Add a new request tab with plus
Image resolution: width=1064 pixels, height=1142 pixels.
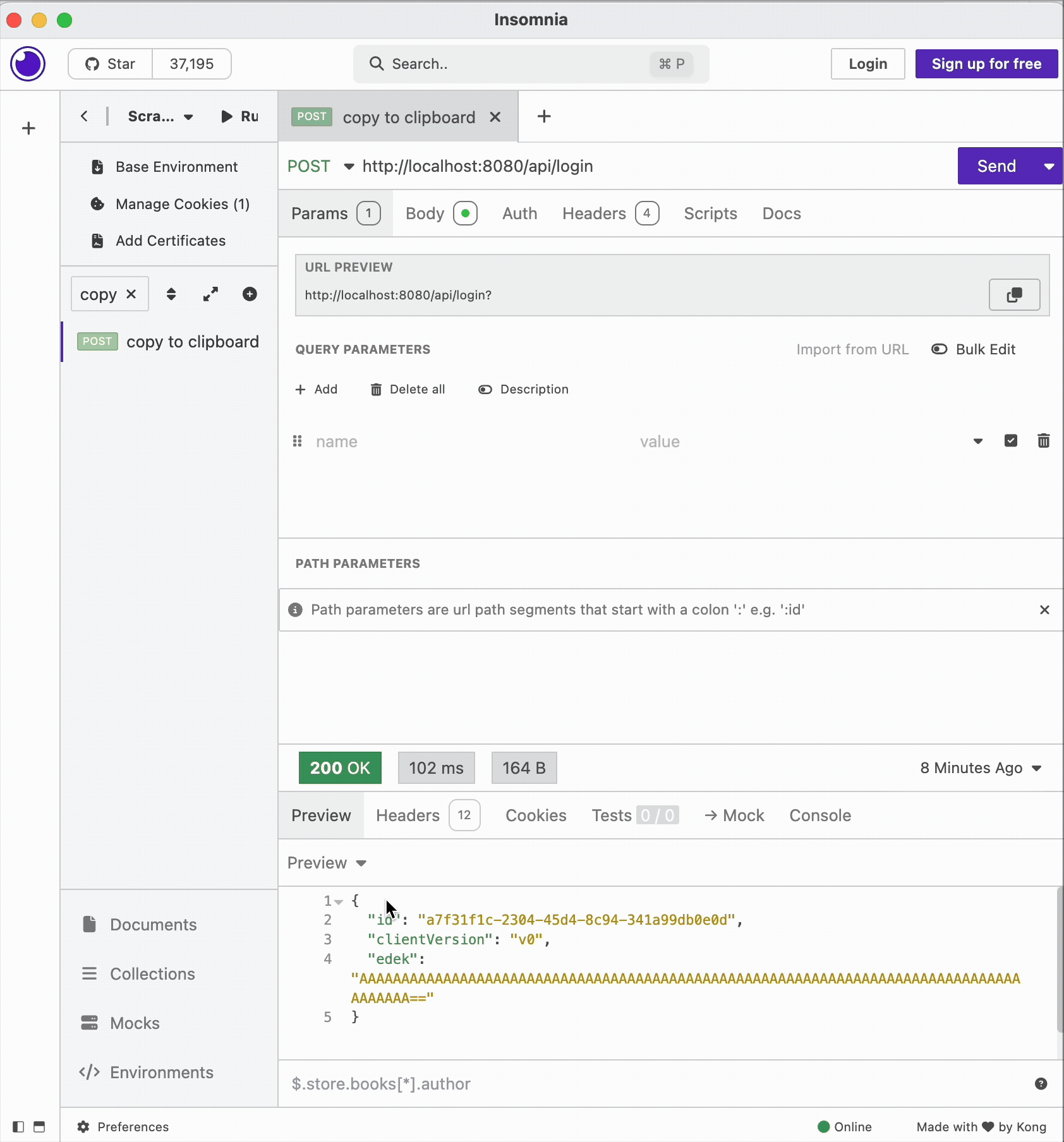tap(544, 116)
